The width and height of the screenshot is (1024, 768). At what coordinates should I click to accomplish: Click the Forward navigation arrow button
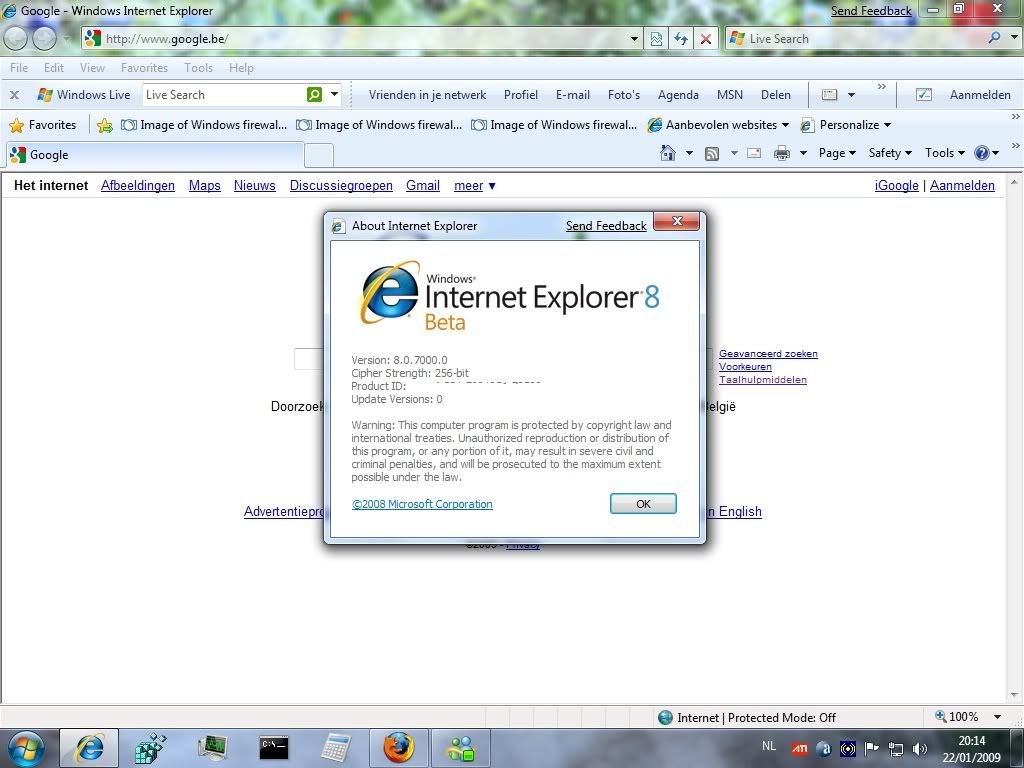click(44, 39)
